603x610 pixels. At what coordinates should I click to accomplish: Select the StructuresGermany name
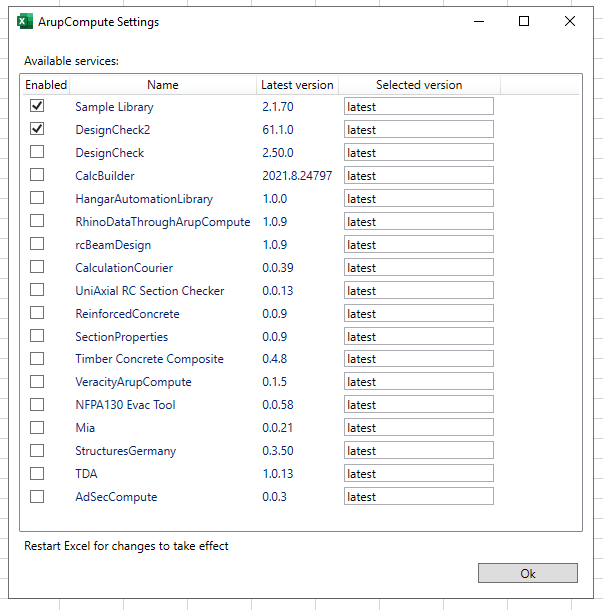click(x=126, y=451)
